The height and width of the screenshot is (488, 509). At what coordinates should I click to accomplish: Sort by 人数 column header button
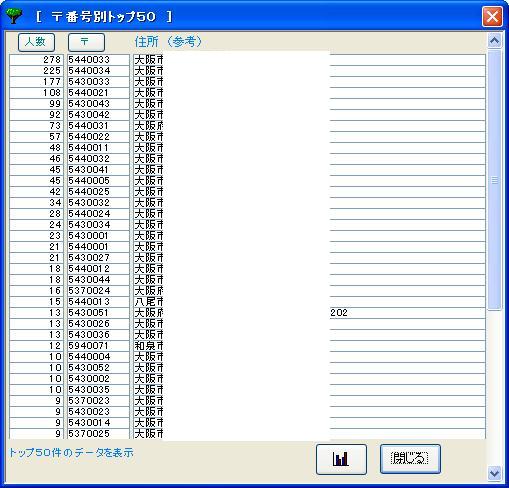pos(36,42)
